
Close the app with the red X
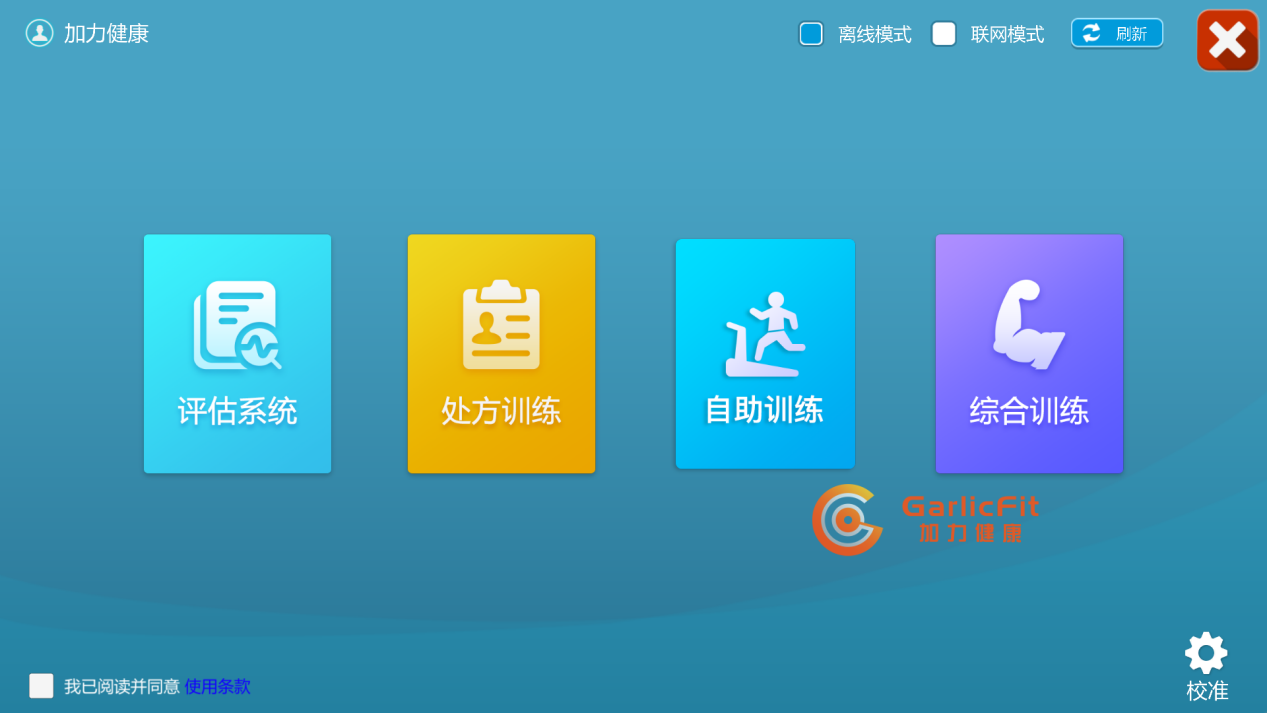[1227, 41]
